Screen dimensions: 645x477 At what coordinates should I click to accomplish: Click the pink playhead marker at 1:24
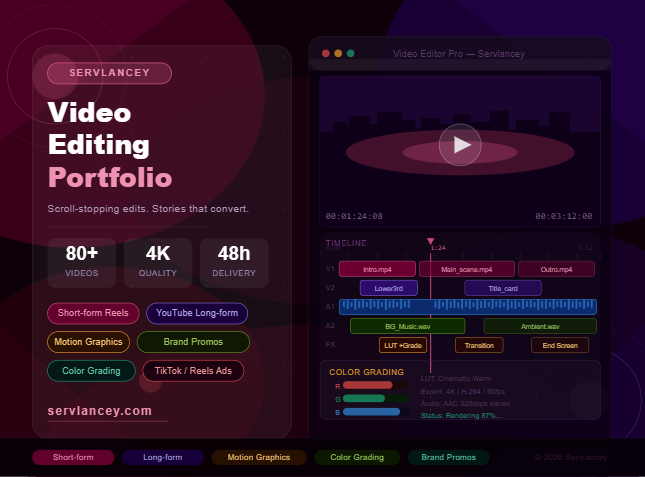click(x=431, y=242)
